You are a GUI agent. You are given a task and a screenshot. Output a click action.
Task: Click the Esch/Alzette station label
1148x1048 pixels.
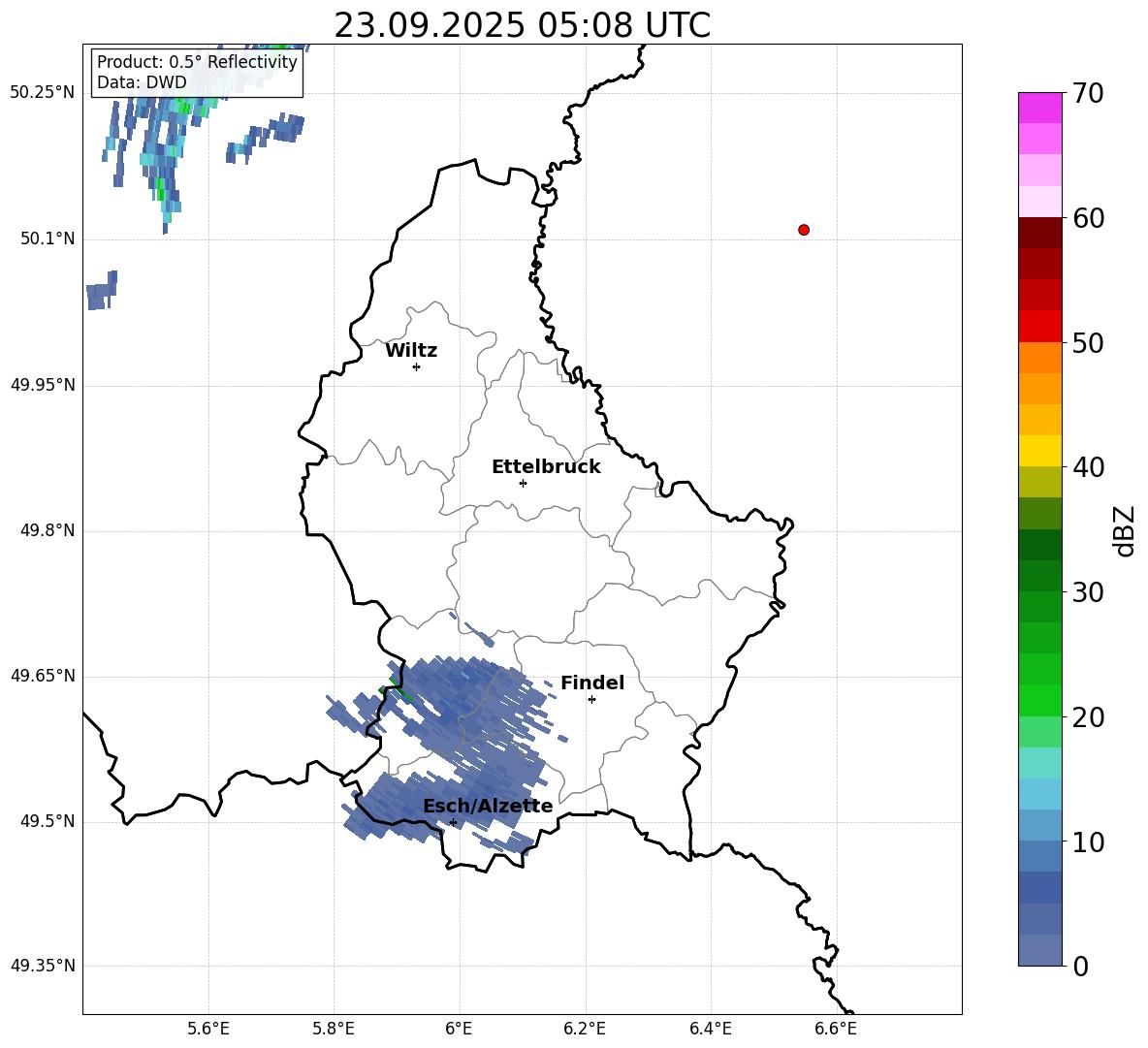[488, 806]
